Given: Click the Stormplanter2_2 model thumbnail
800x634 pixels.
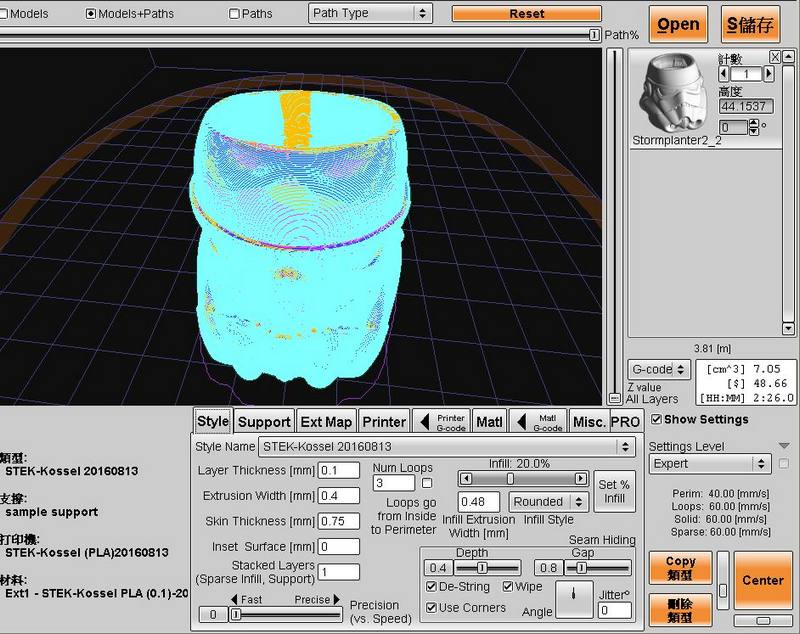Looking at the screenshot, I should click(x=673, y=93).
